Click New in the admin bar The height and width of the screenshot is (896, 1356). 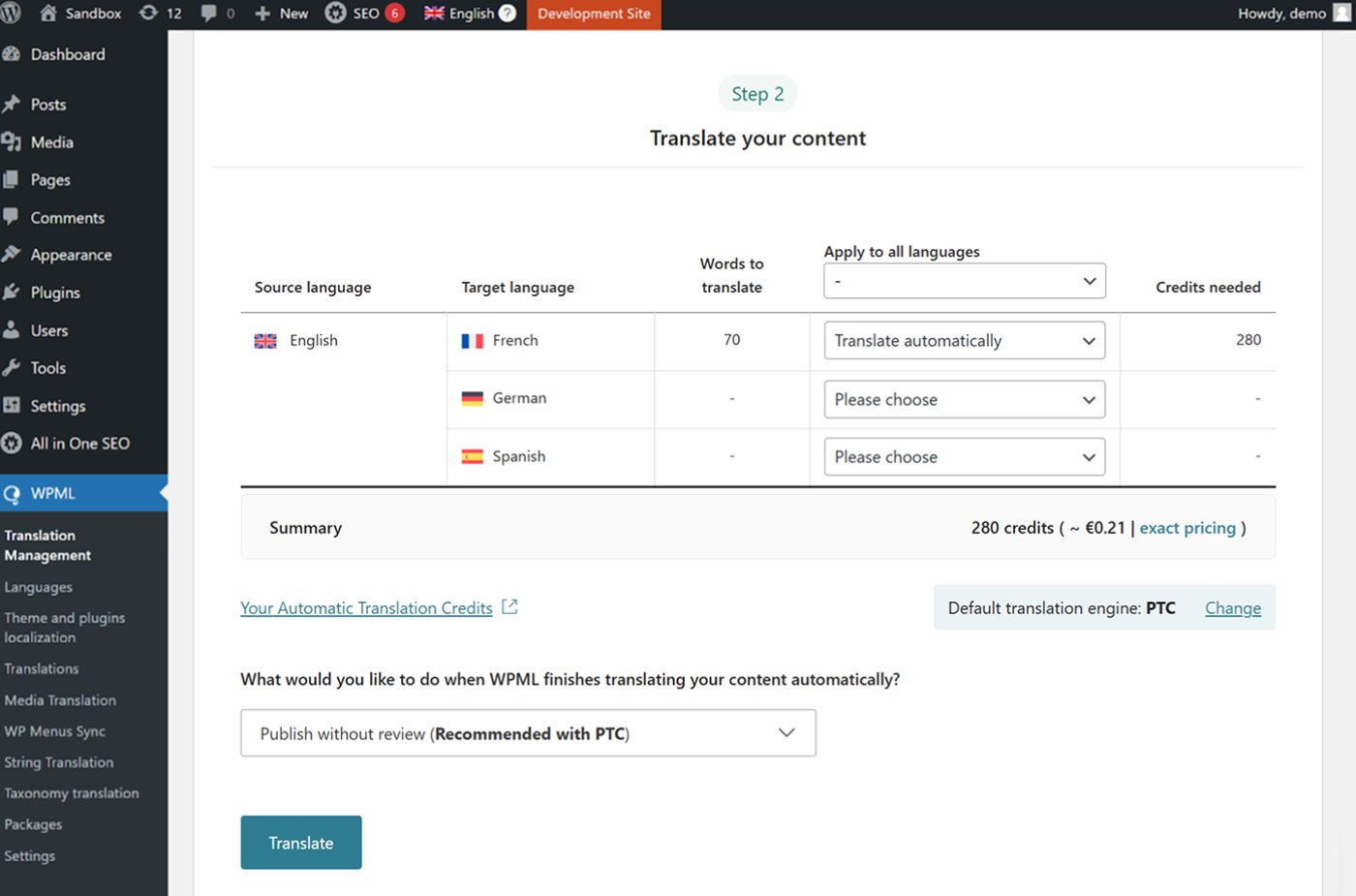(x=293, y=14)
